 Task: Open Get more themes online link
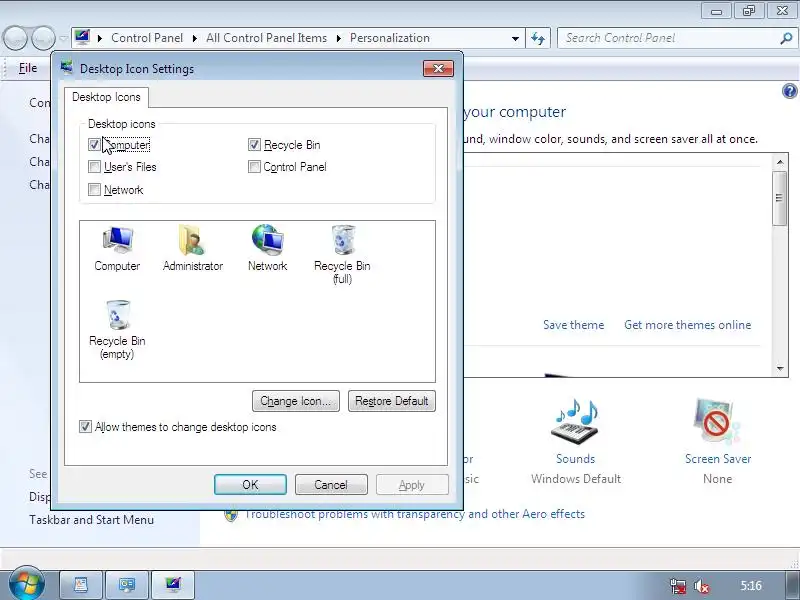[x=688, y=325]
